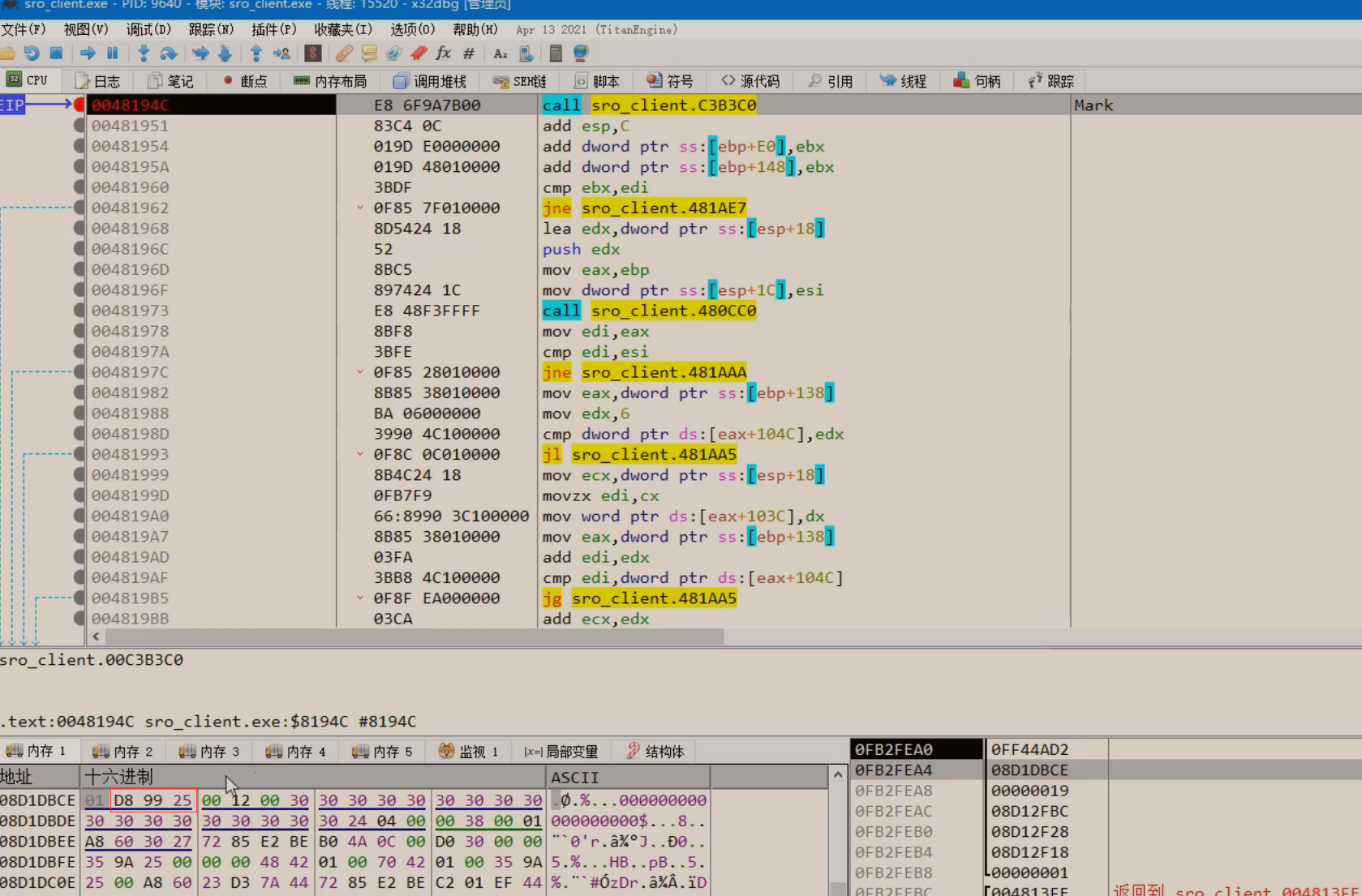Open the 视图(V) menu

coord(86,30)
